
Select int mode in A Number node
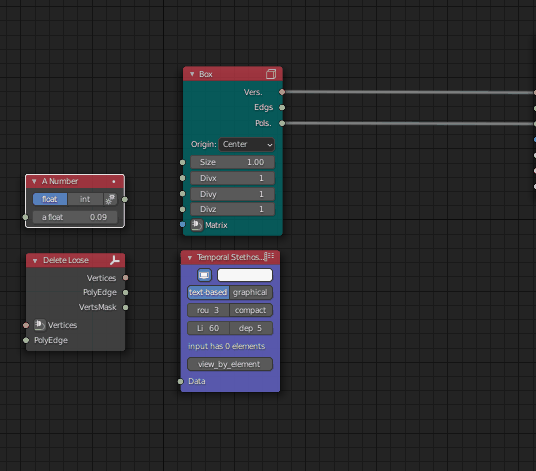[85, 199]
